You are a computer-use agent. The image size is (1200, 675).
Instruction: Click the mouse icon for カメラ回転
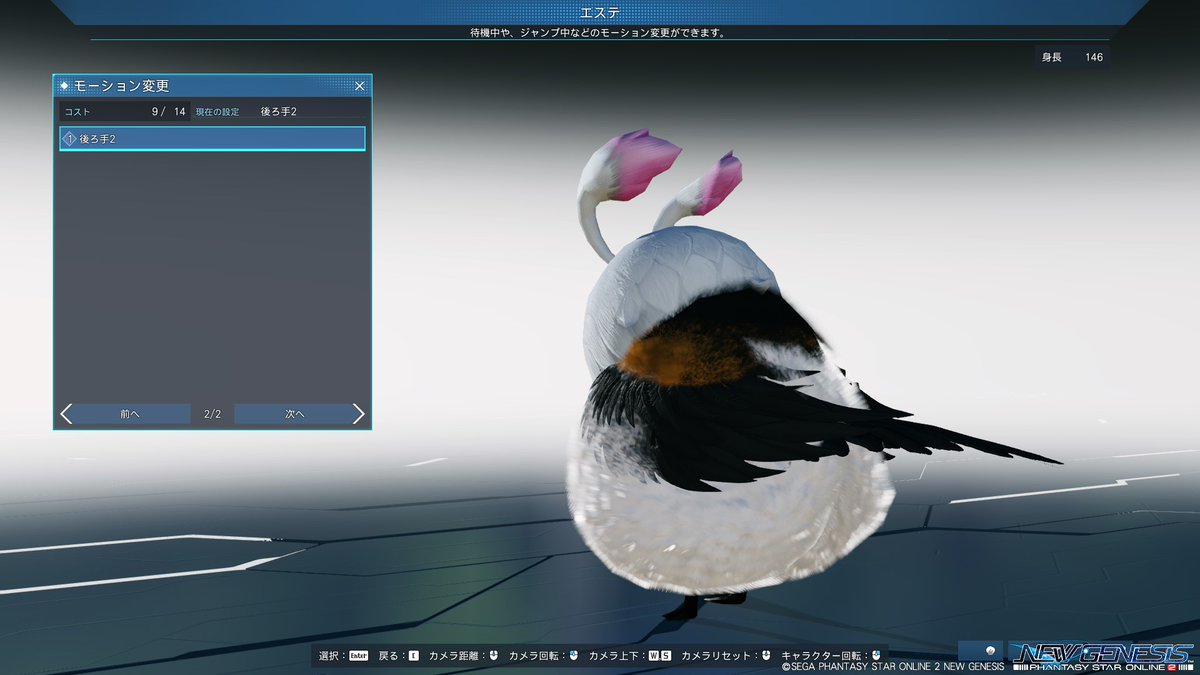[574, 656]
